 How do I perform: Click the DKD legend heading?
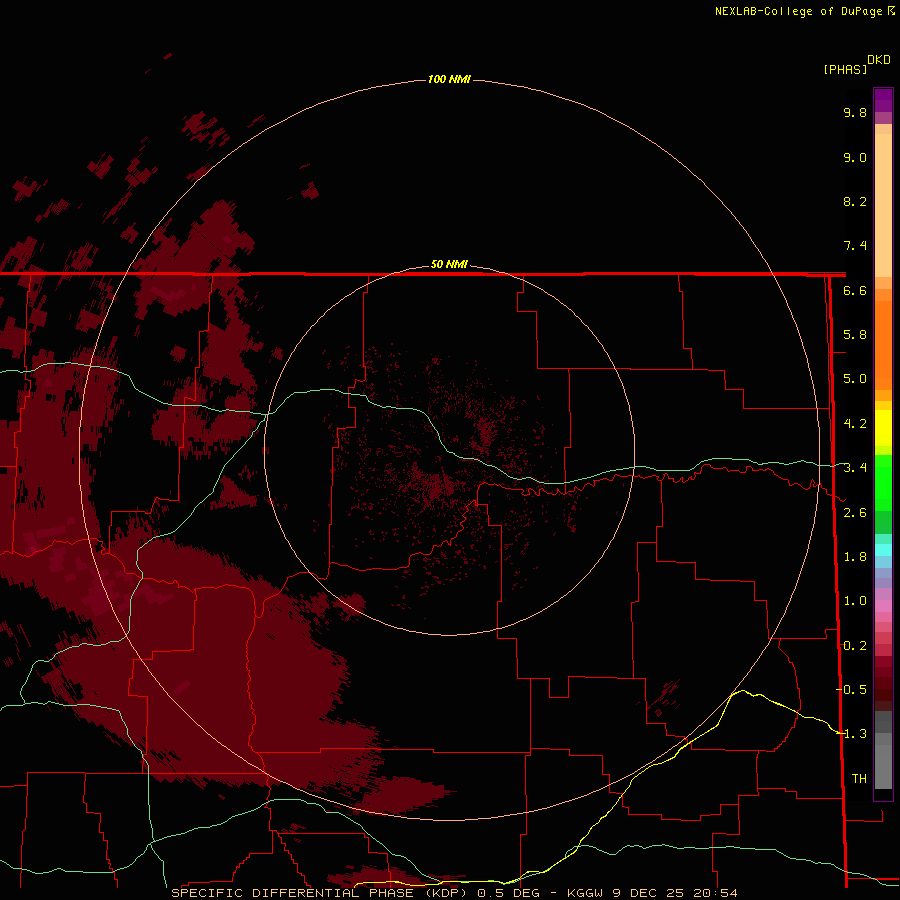(x=879, y=60)
